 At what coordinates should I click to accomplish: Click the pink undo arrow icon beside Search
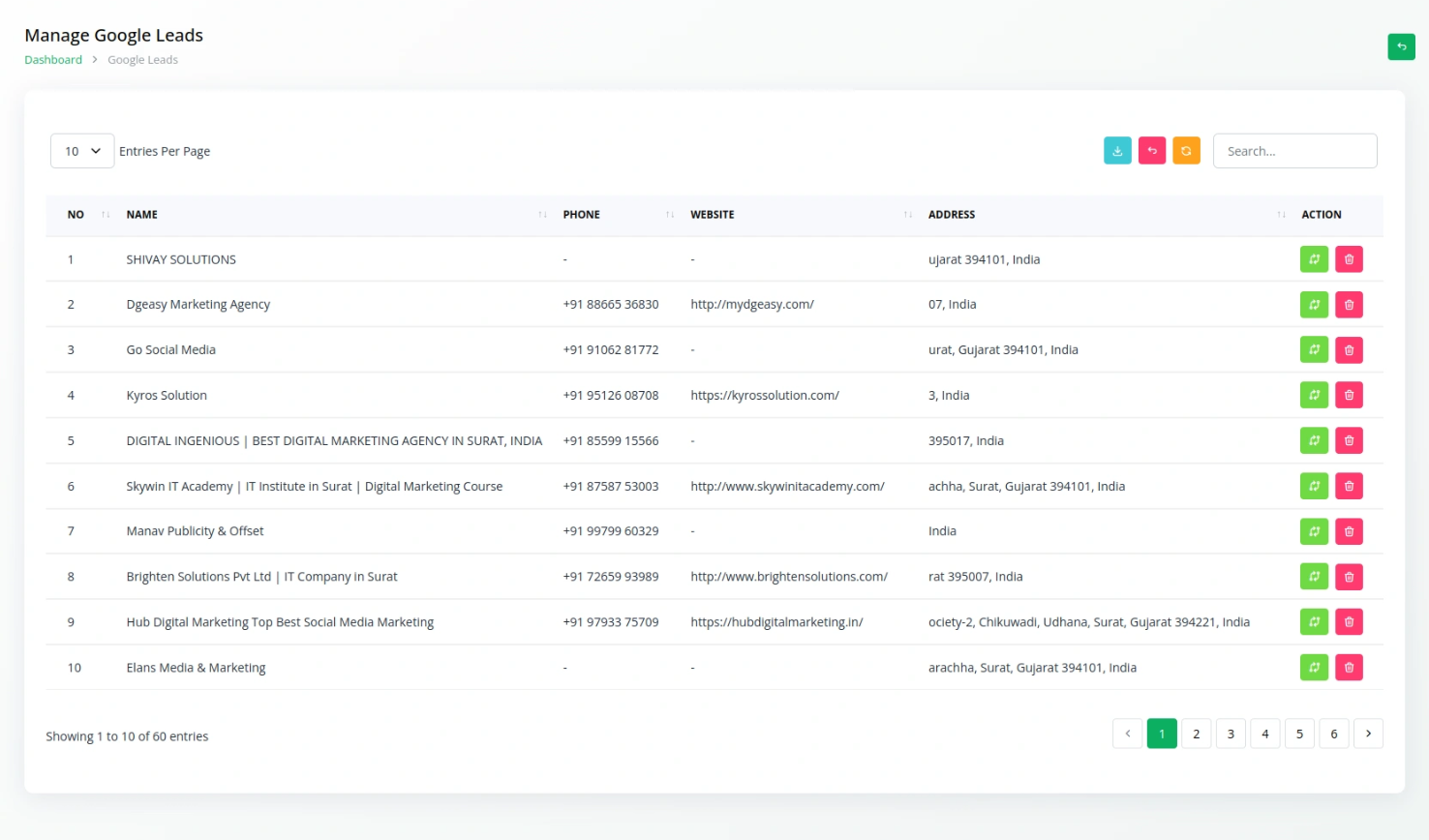point(1152,151)
